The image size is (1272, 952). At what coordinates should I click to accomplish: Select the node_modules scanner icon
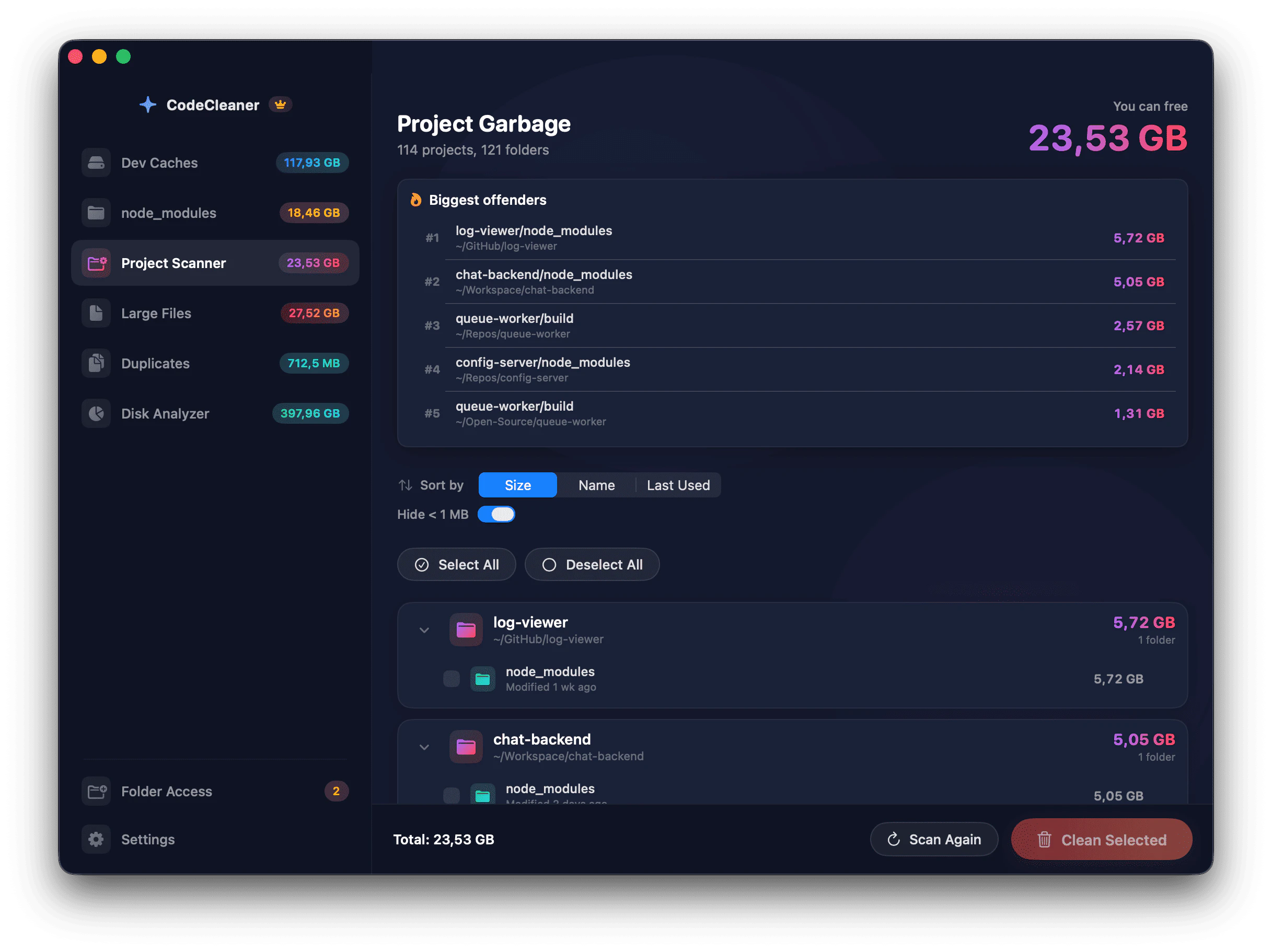pos(96,213)
